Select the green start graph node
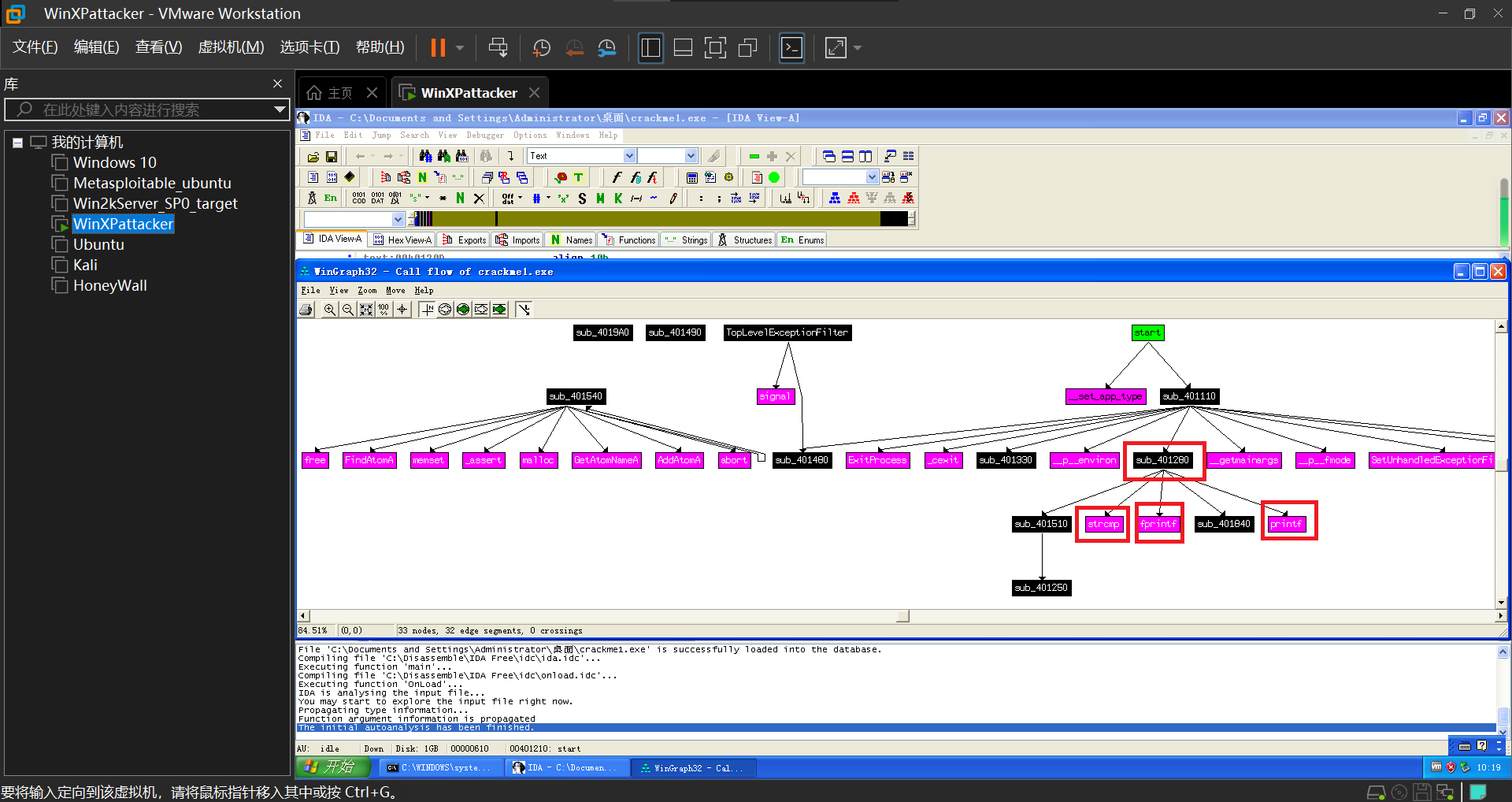 (x=1147, y=332)
